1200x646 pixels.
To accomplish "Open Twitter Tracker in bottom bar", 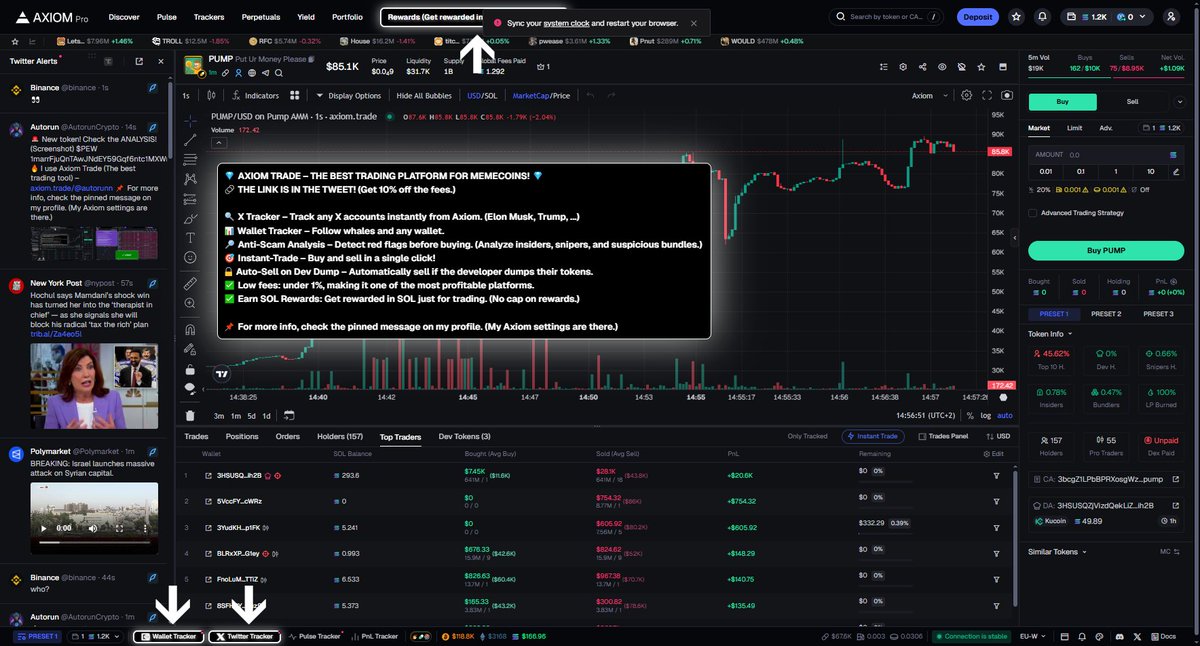I will pos(244,636).
